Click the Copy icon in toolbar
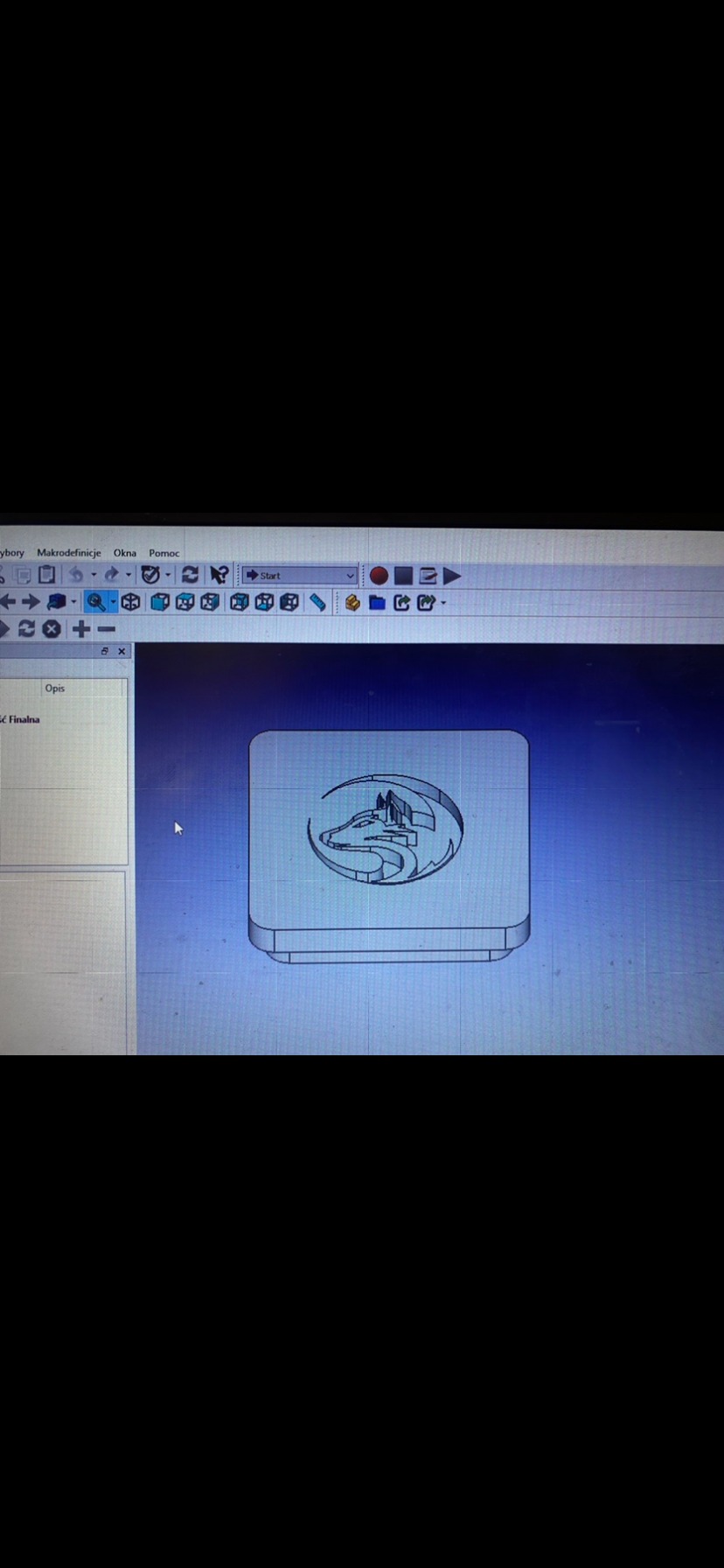 point(24,575)
